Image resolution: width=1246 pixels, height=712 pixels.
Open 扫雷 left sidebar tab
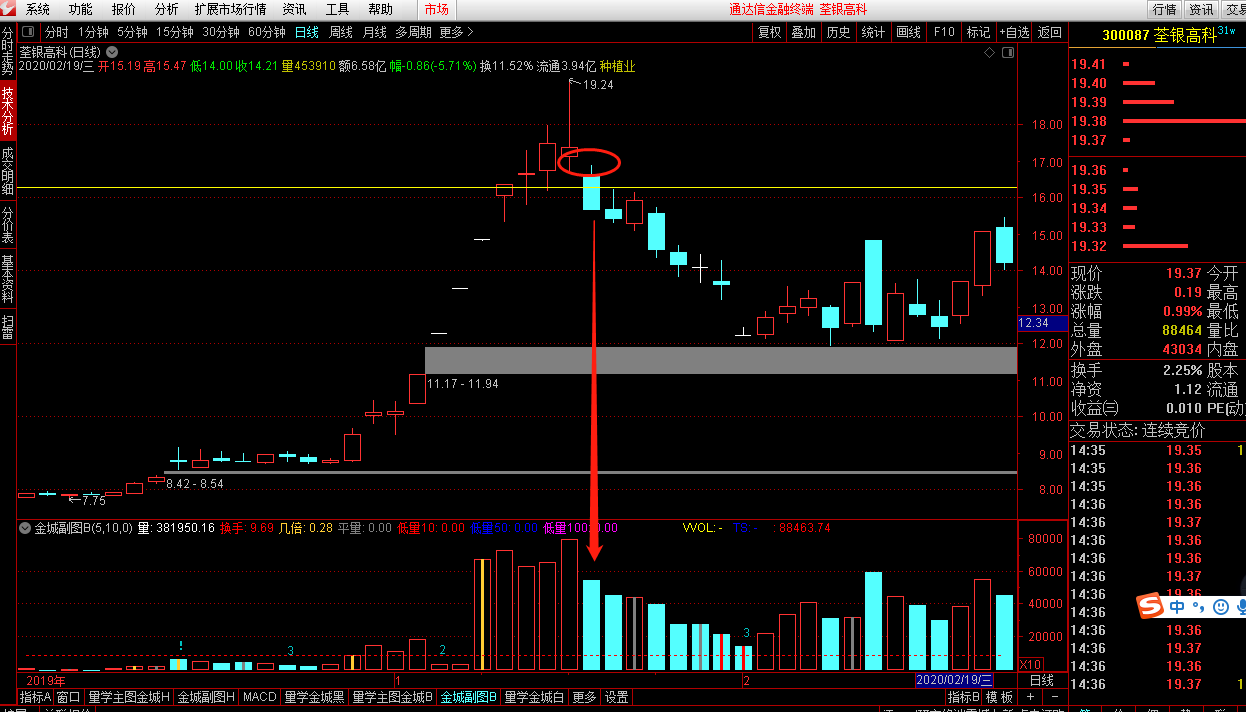click(8, 327)
